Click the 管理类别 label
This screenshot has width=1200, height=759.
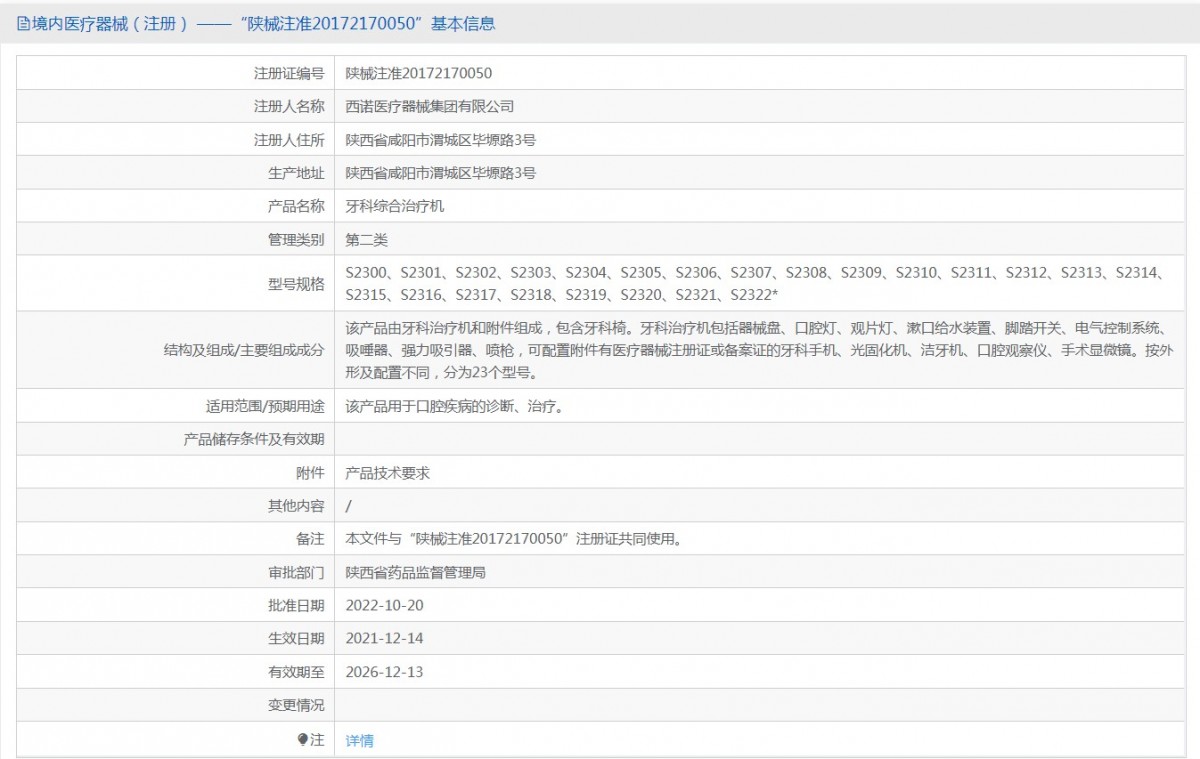click(x=296, y=240)
